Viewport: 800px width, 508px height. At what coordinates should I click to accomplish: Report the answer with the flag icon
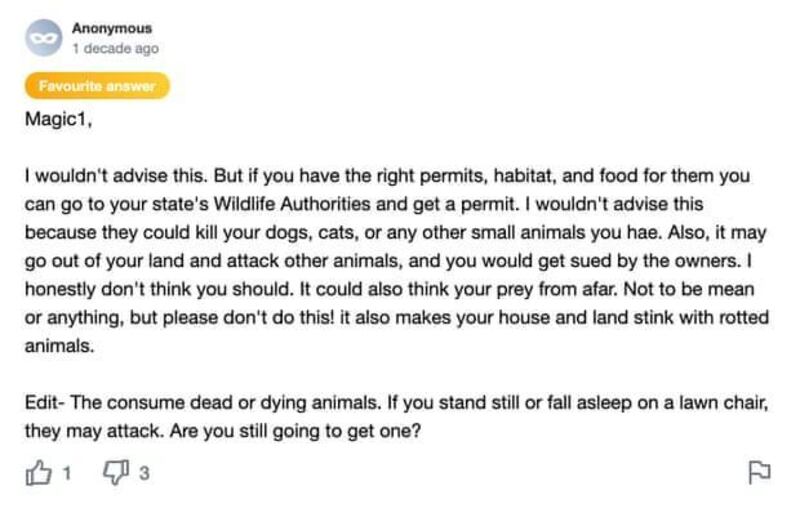[759, 472]
